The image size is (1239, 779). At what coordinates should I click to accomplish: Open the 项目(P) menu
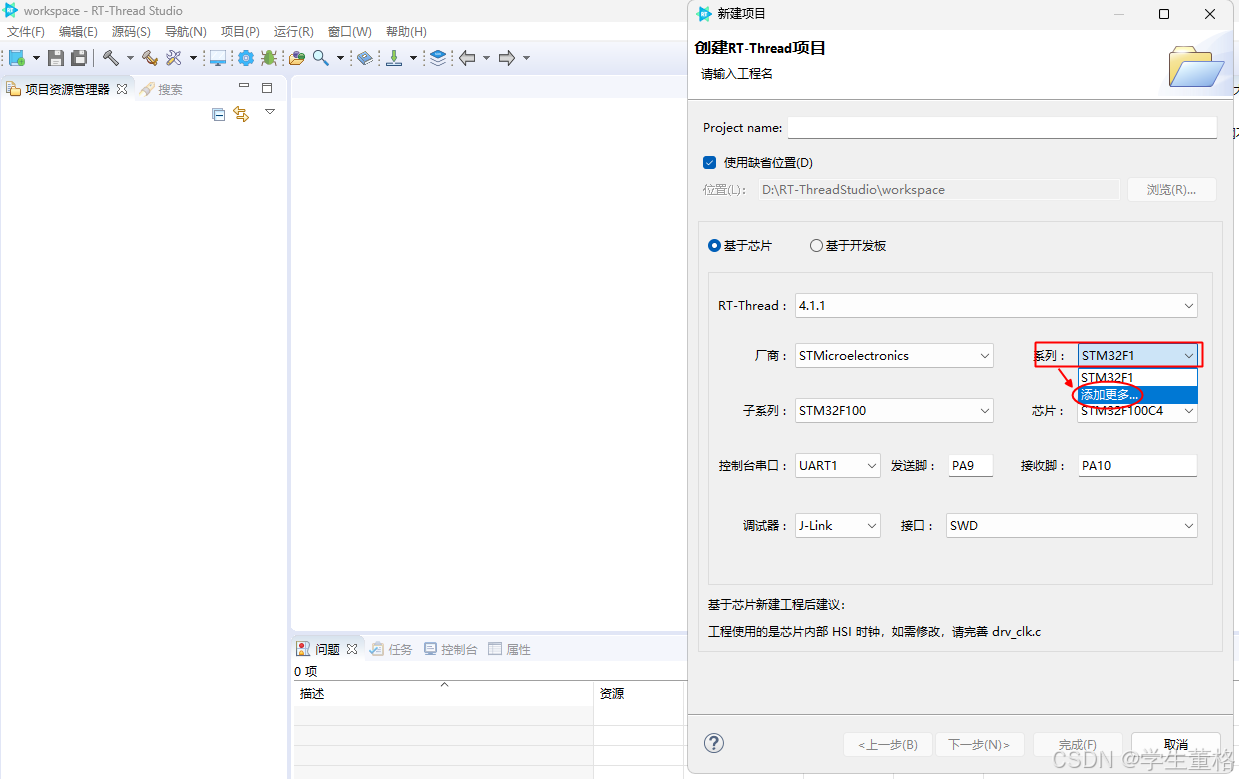pos(240,32)
